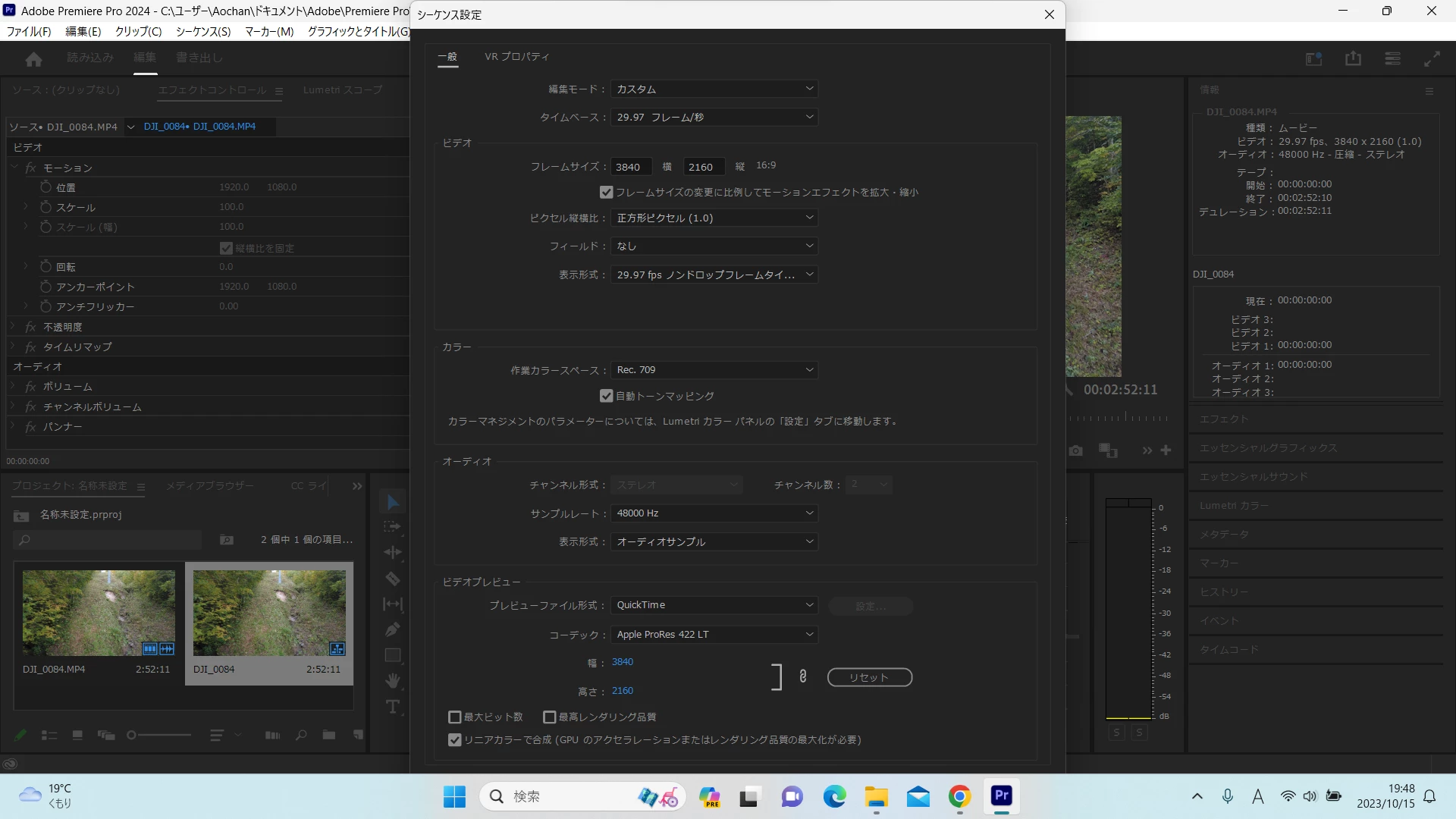
Task: Select the Selection tool arrow
Action: tap(392, 502)
